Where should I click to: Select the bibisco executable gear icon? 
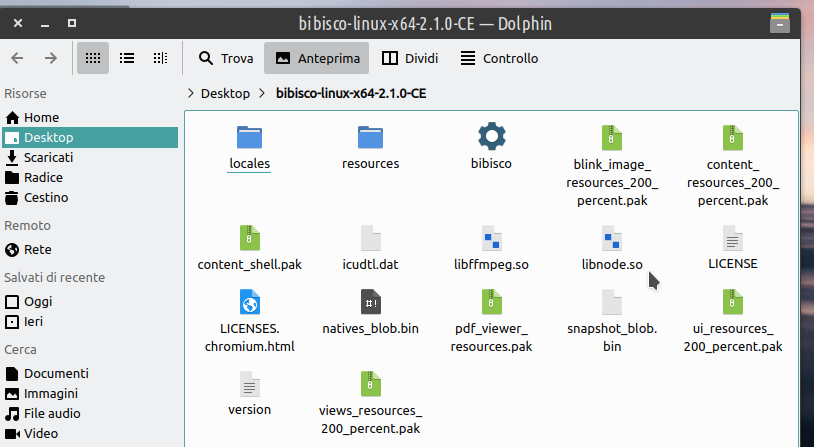tap(492, 136)
